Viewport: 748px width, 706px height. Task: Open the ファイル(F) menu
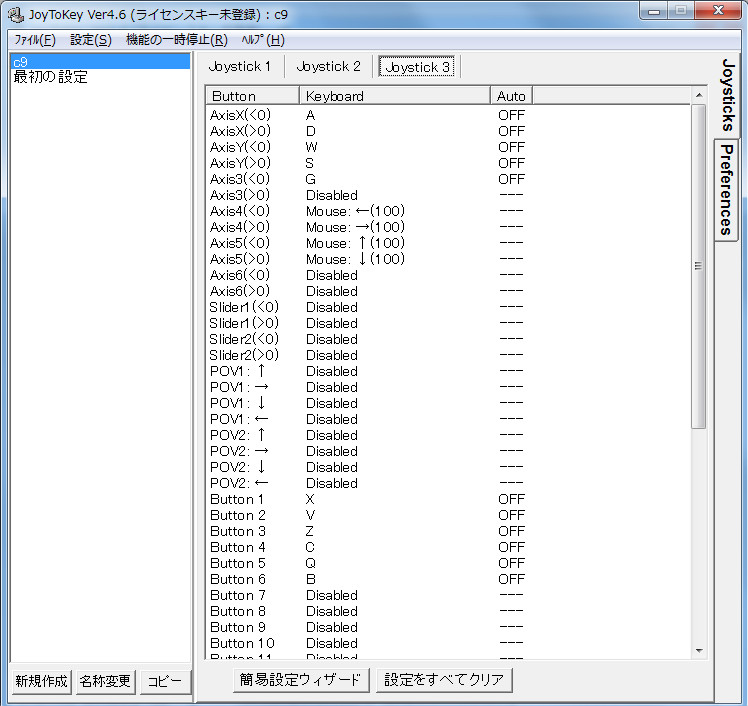tap(35, 40)
